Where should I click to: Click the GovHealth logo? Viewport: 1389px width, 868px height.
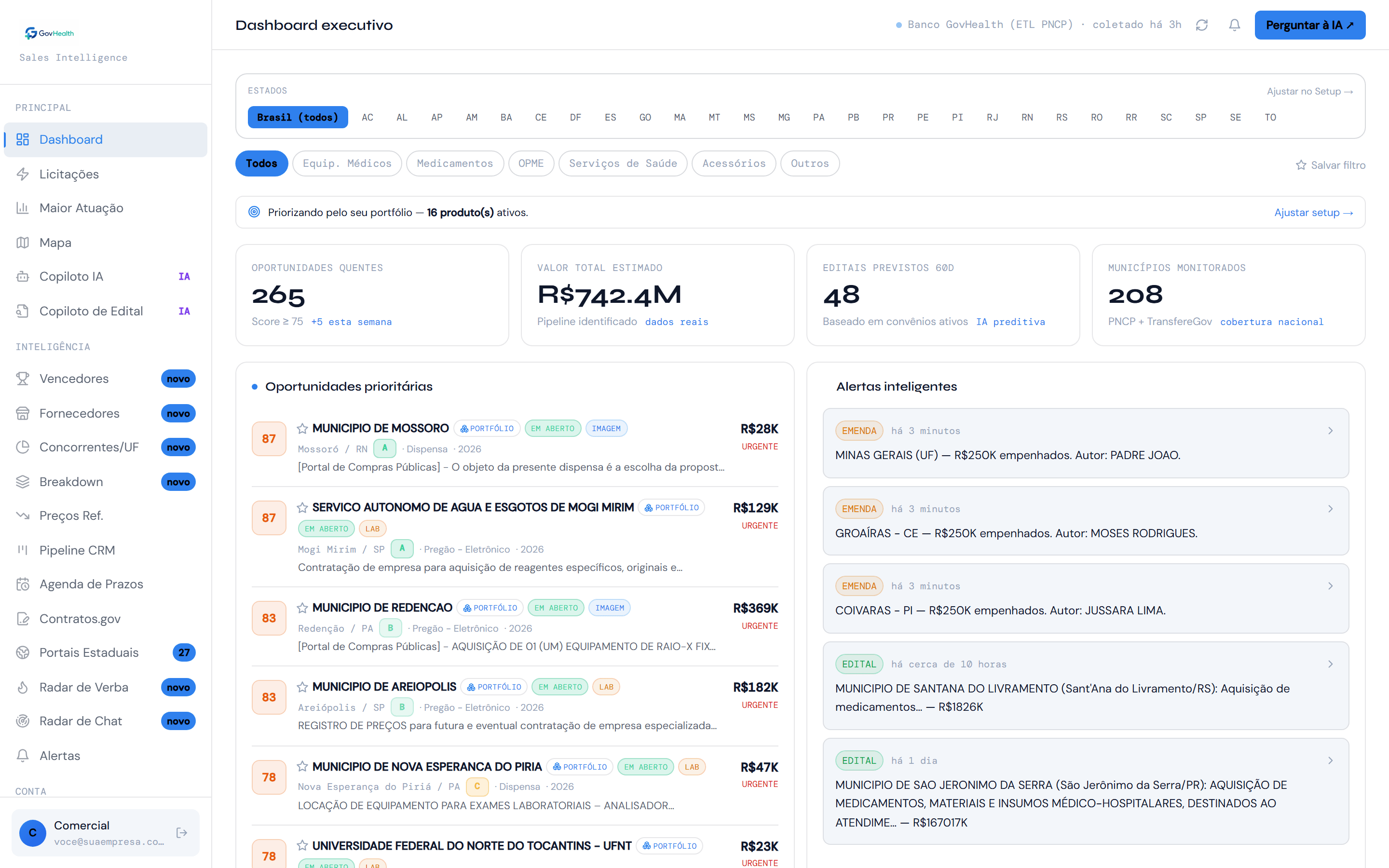coord(49,33)
